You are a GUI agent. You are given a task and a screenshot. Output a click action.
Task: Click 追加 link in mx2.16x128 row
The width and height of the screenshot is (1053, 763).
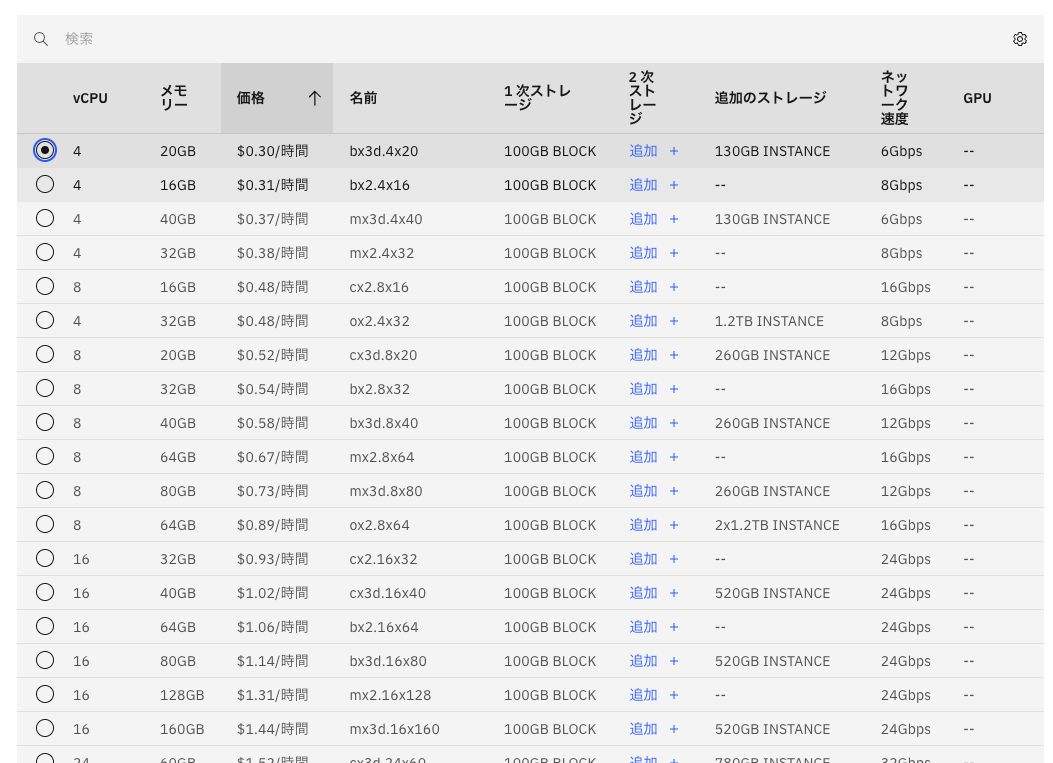(643, 695)
